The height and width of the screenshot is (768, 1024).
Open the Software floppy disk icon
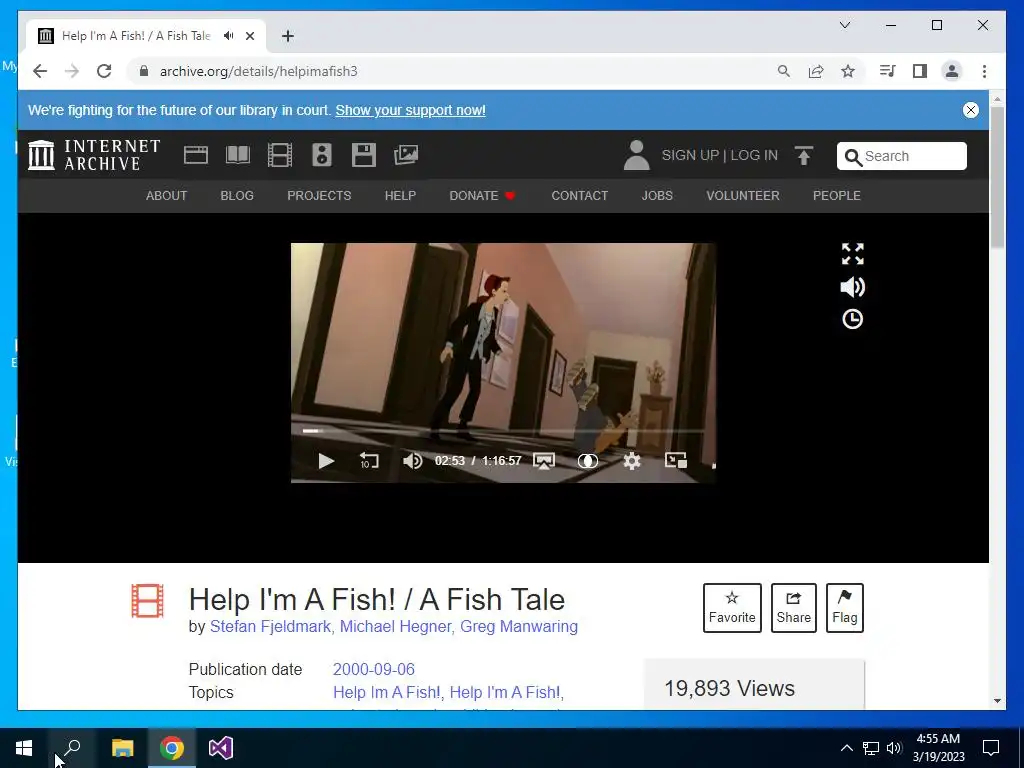tap(364, 155)
